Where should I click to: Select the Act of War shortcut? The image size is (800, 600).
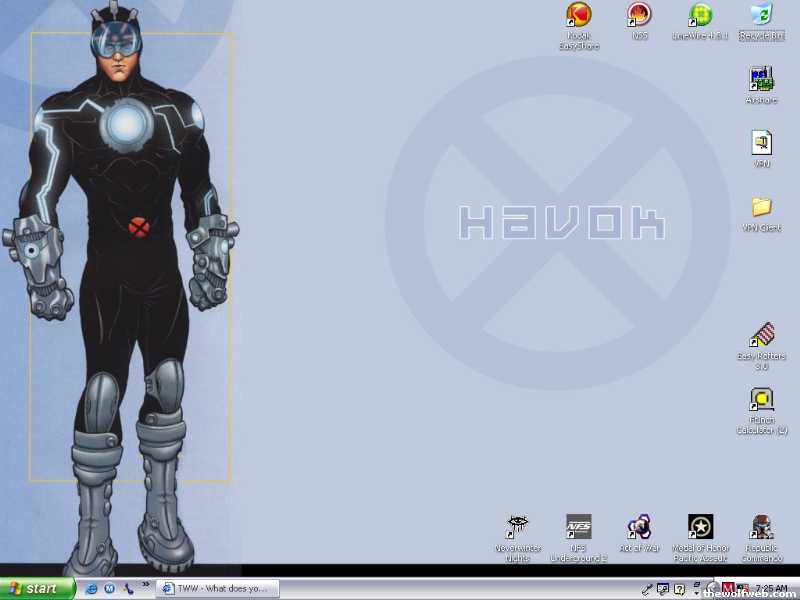pyautogui.click(x=639, y=527)
